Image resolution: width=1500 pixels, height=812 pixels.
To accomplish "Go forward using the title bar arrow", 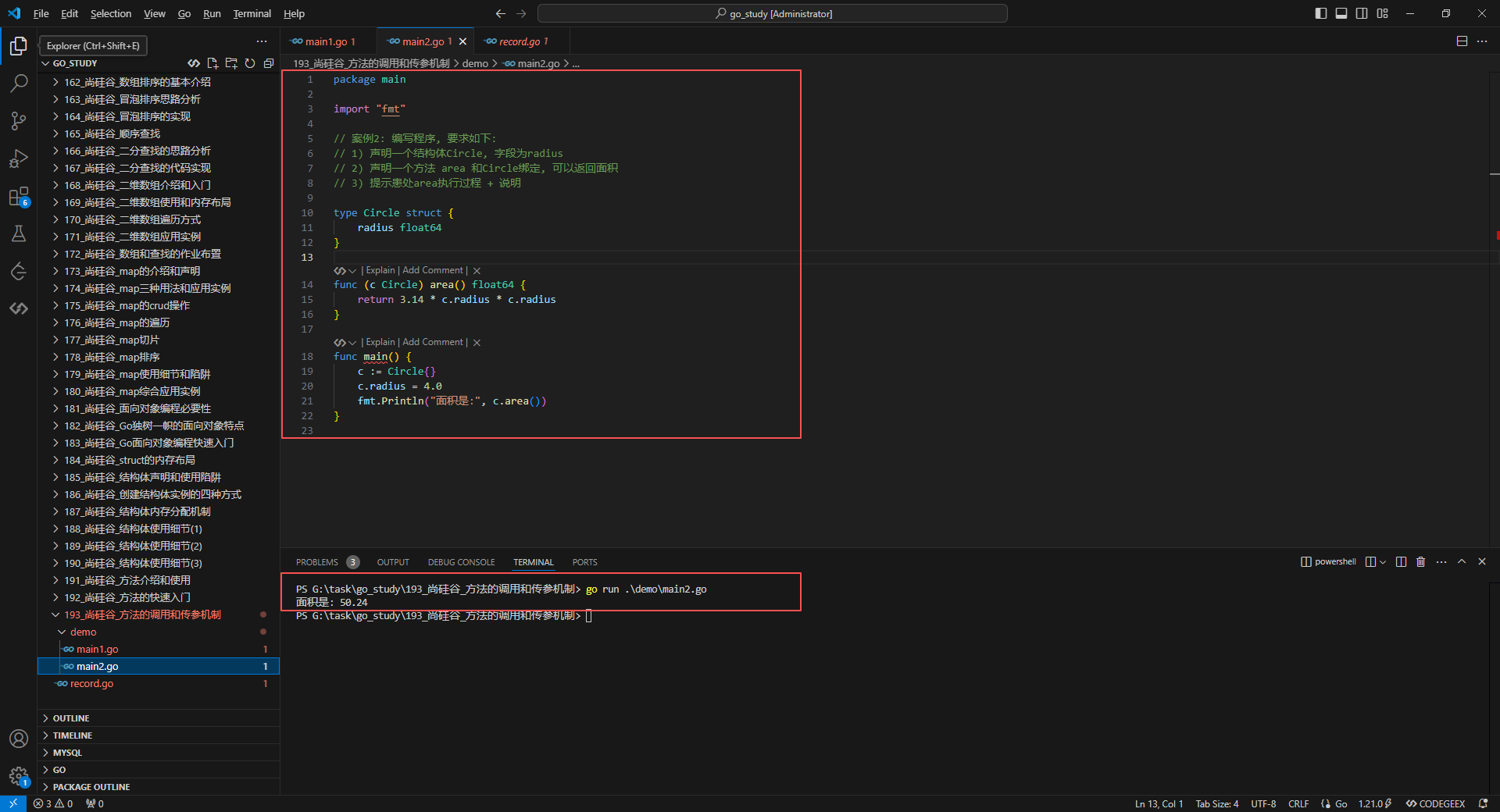I will [x=521, y=13].
